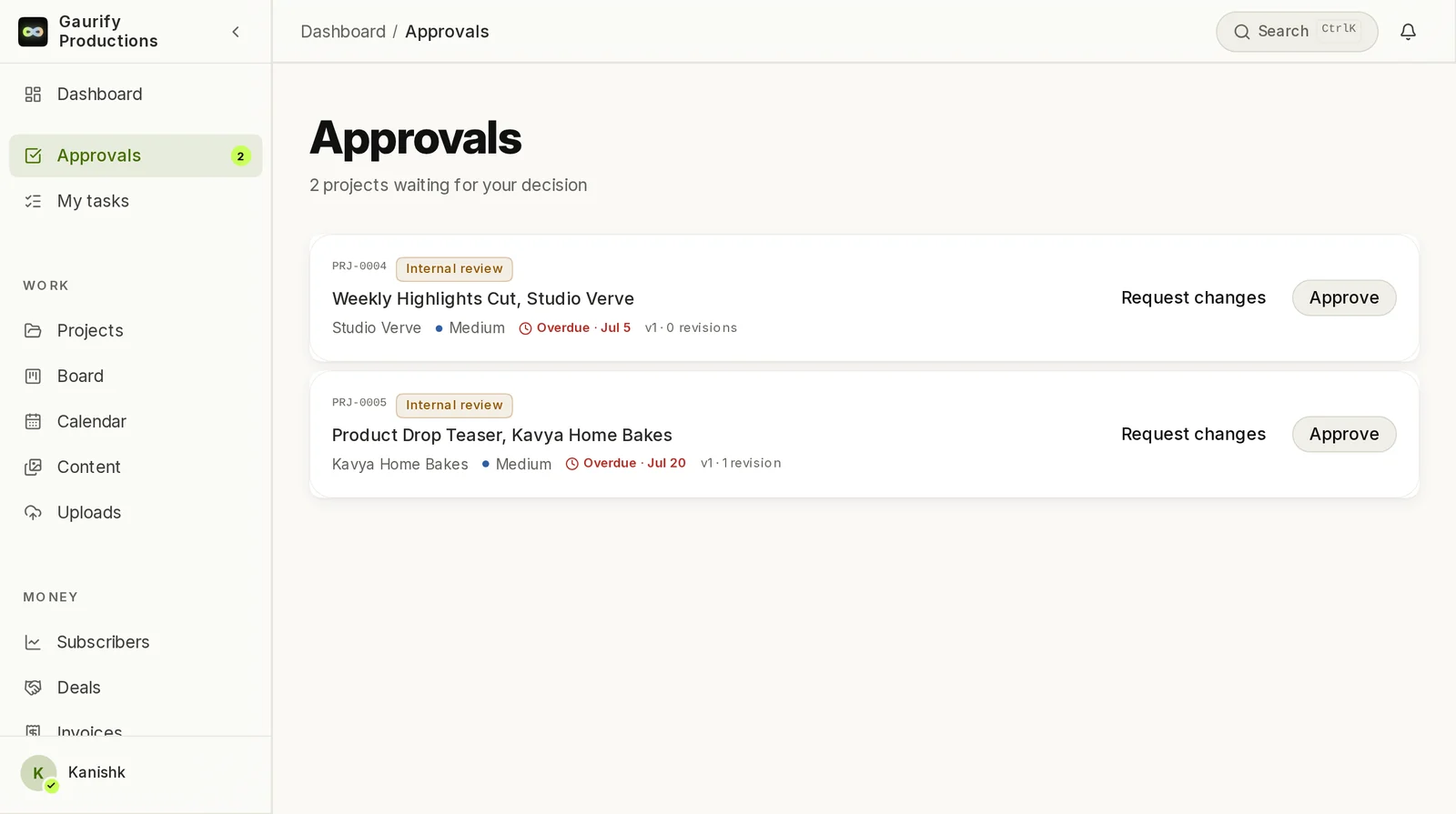Image resolution: width=1456 pixels, height=814 pixels.
Task: Go to My tasks
Action: click(x=136, y=201)
